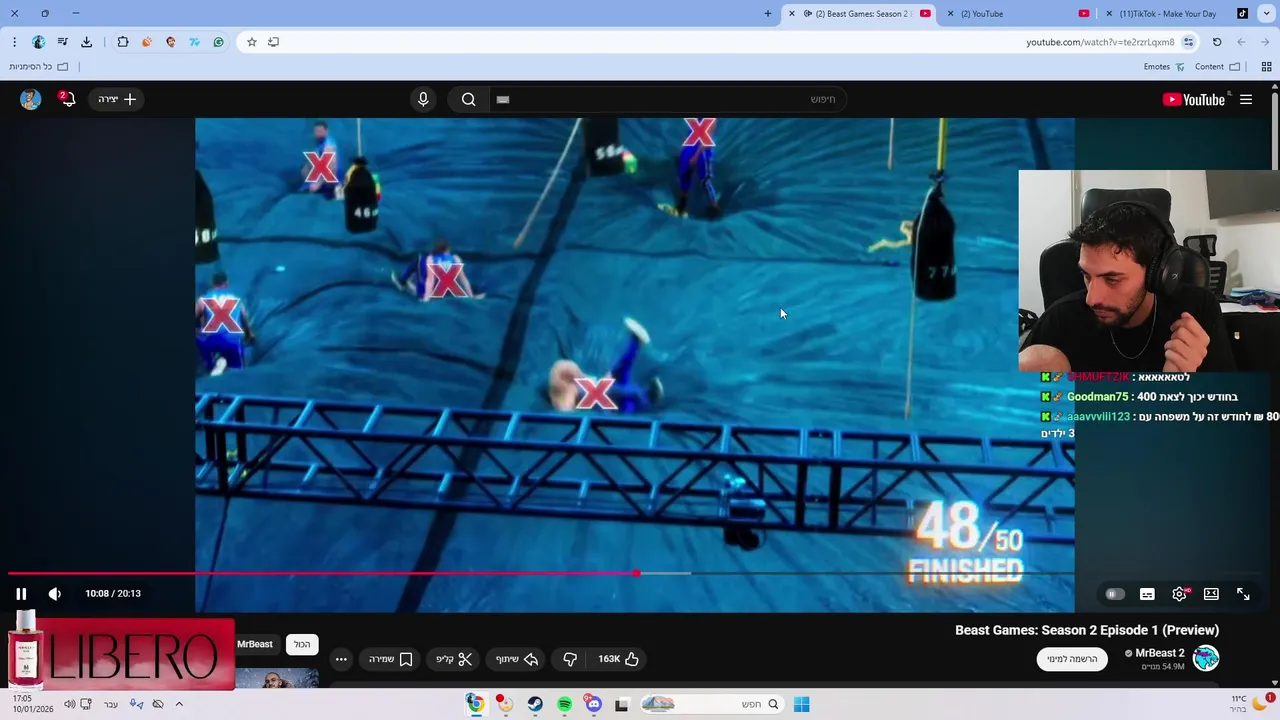
Task: Open the YouTube hamburger guide menu
Action: 1246,99
